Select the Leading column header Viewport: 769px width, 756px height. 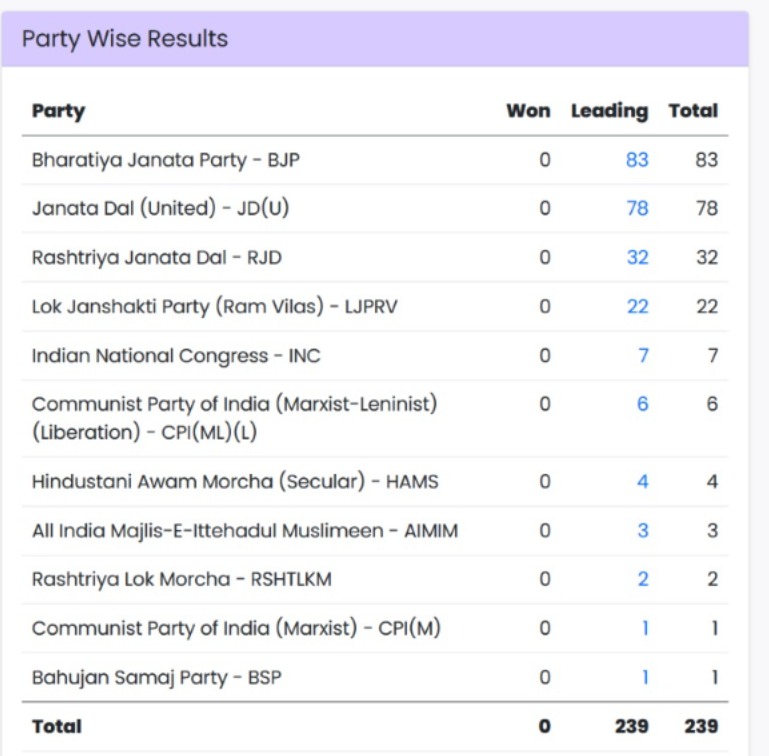pyautogui.click(x=609, y=111)
